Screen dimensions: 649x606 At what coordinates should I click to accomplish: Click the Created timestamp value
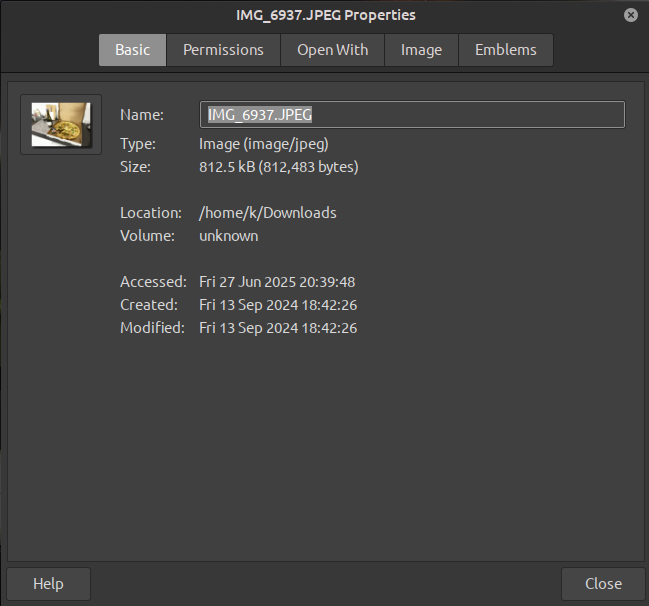click(277, 305)
